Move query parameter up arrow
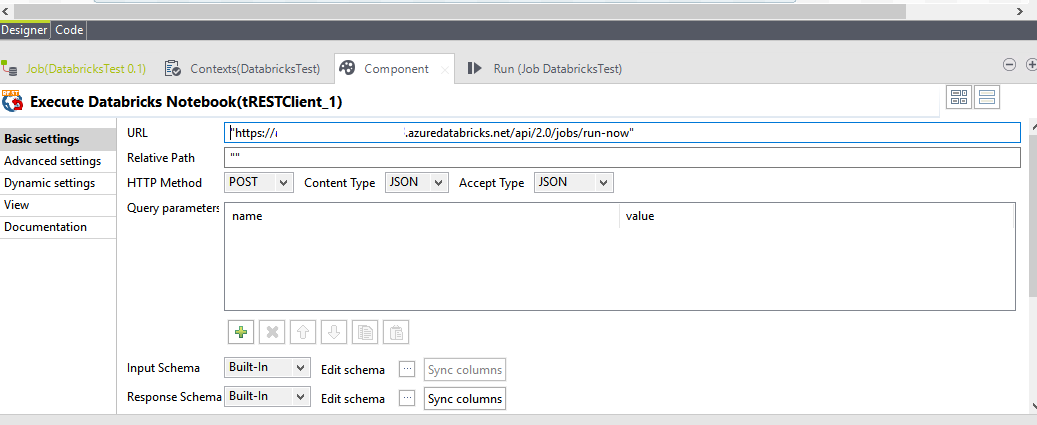 [x=303, y=332]
